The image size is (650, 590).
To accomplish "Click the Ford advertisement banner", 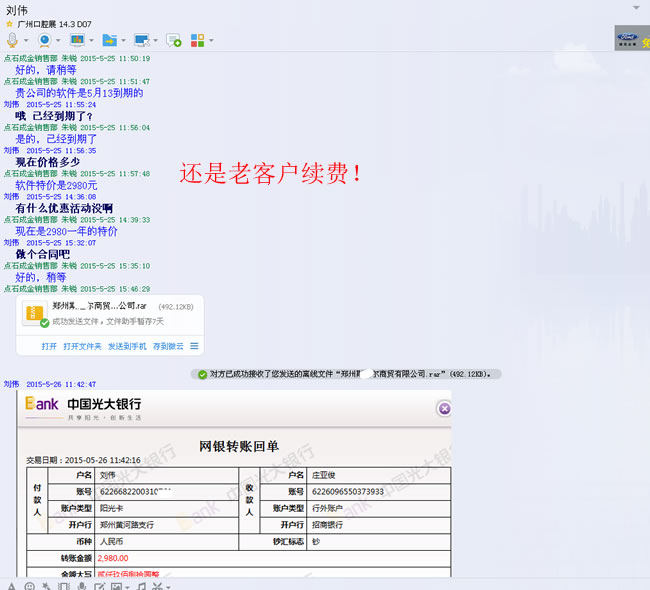I will [632, 38].
